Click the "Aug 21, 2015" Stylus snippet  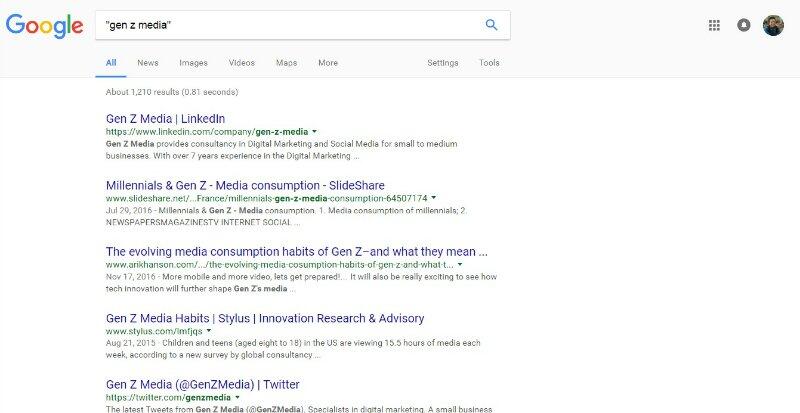[293, 349]
